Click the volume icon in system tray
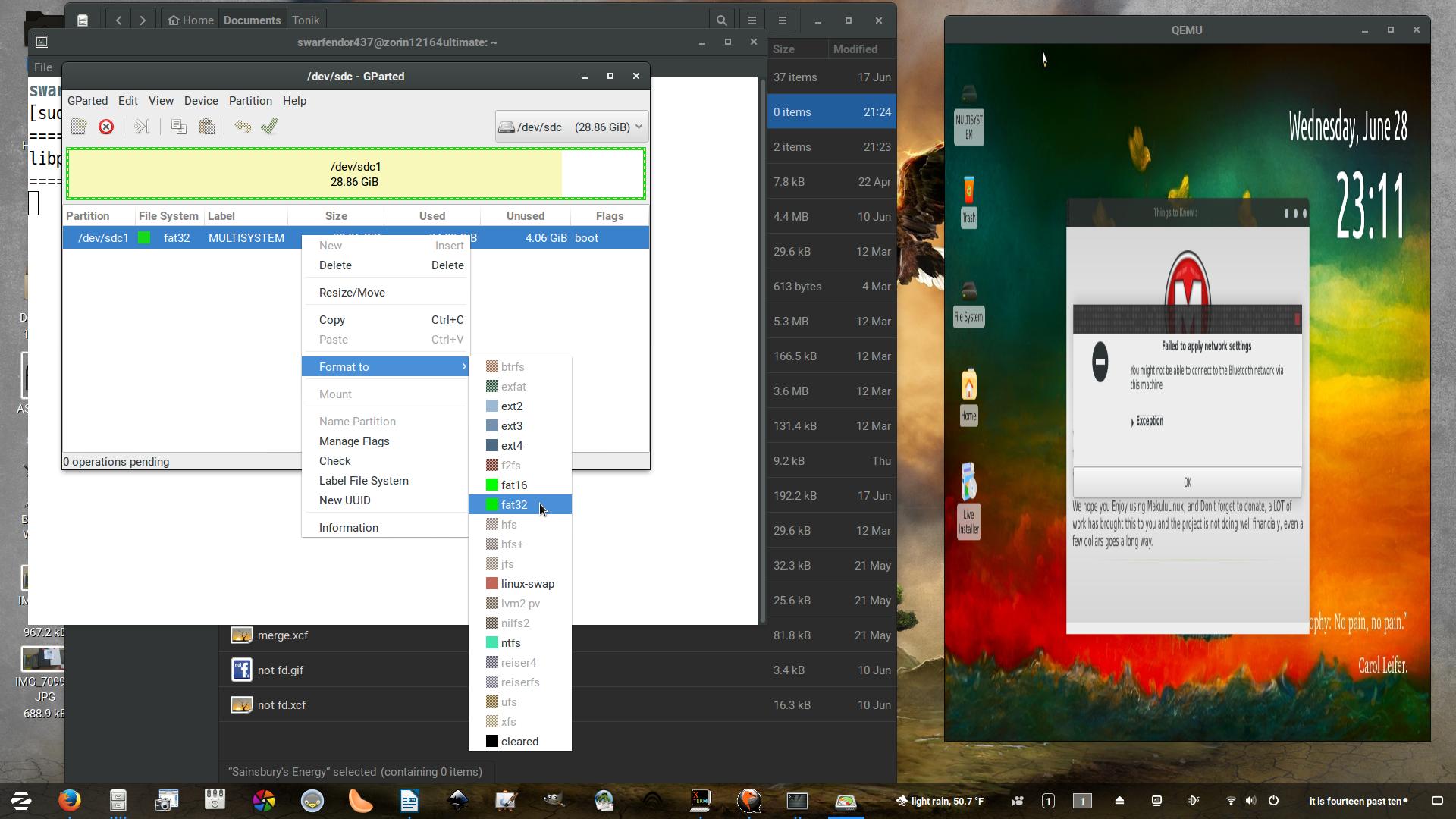The height and width of the screenshot is (819, 1456). [1250, 801]
